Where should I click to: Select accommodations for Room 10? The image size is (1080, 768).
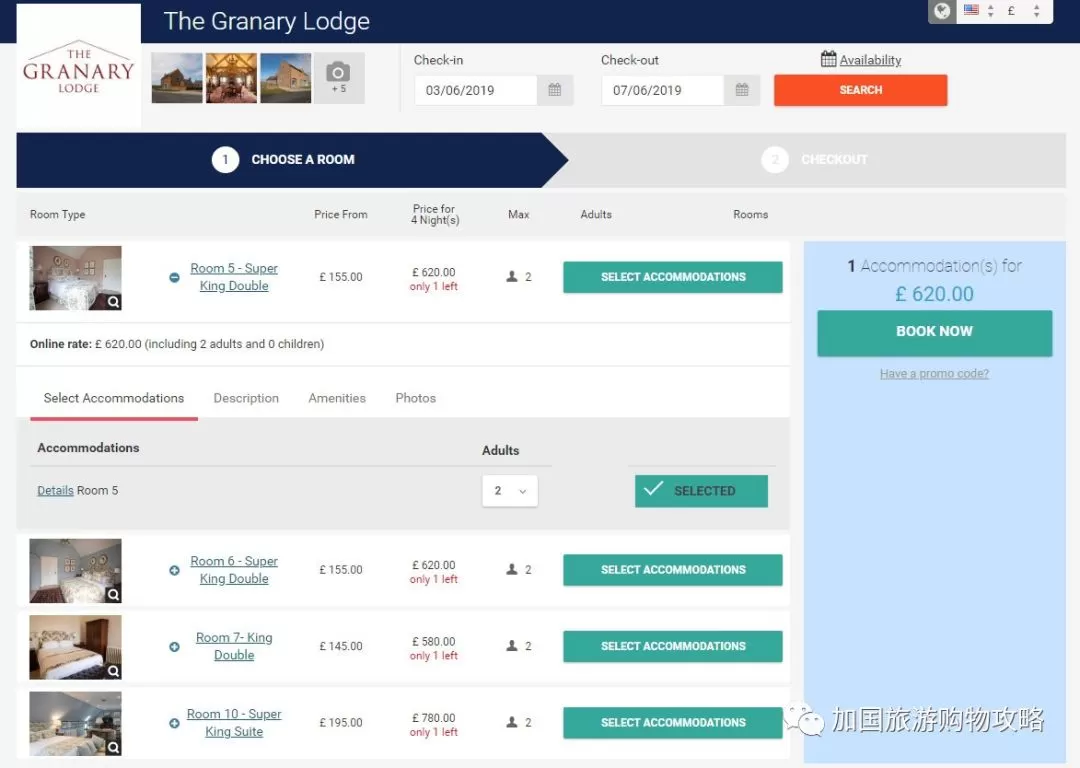coord(672,723)
